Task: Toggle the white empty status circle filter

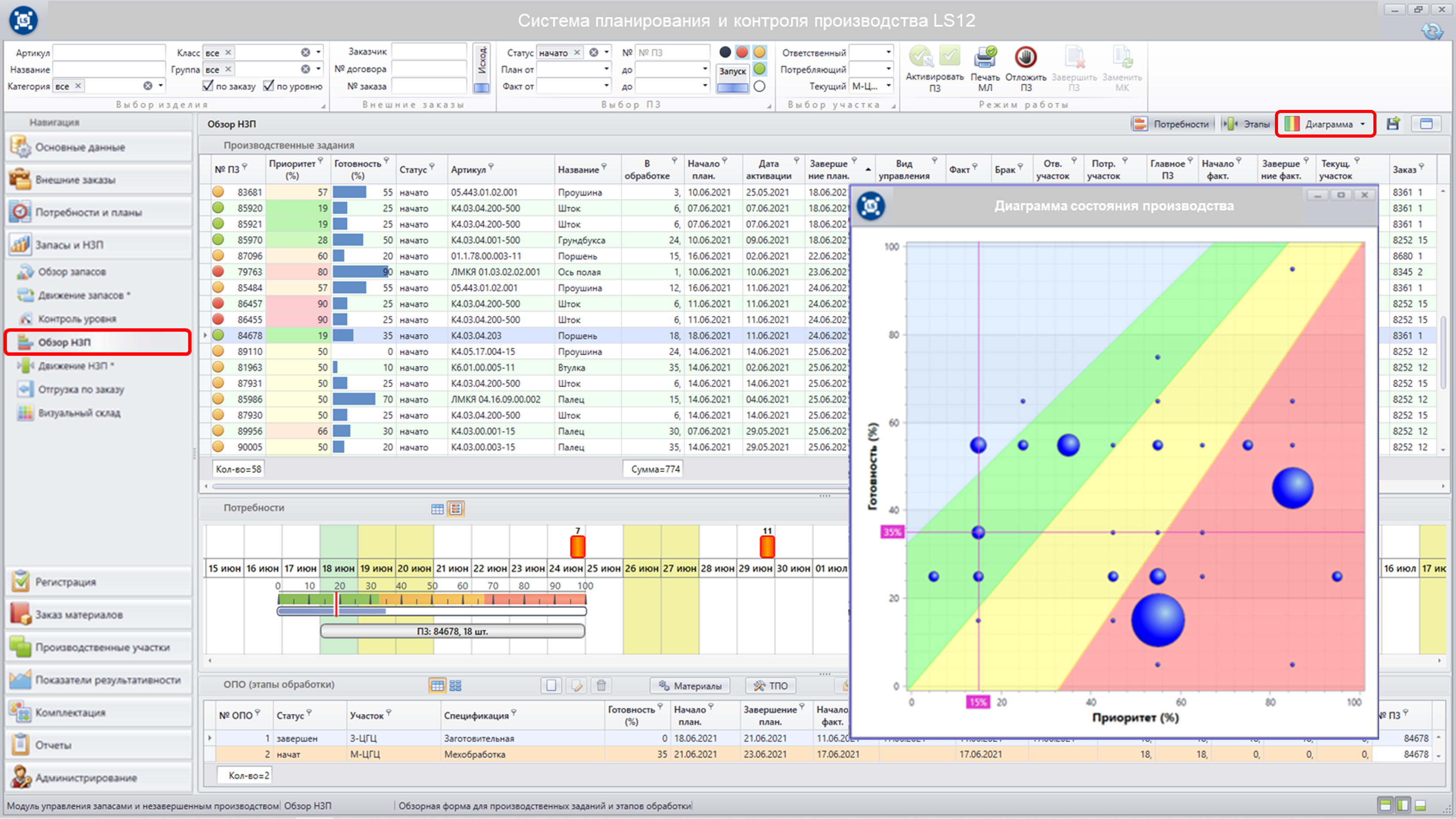Action: [760, 86]
